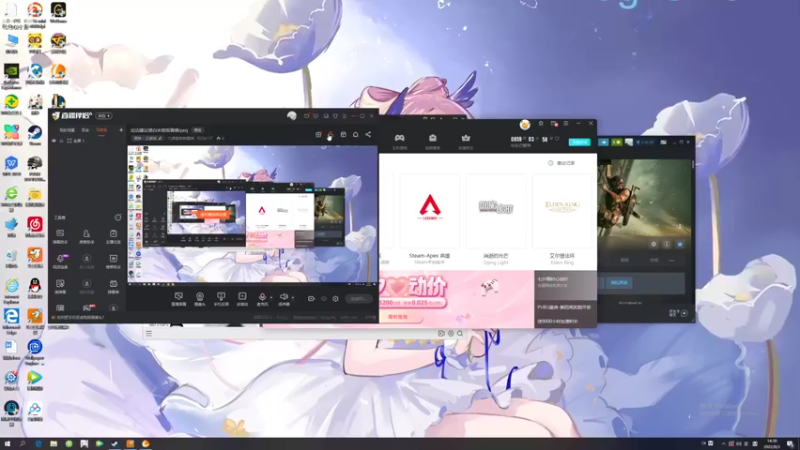Click greyed start streaming button
Viewport: 800px width, 450px height.
click(x=358, y=298)
